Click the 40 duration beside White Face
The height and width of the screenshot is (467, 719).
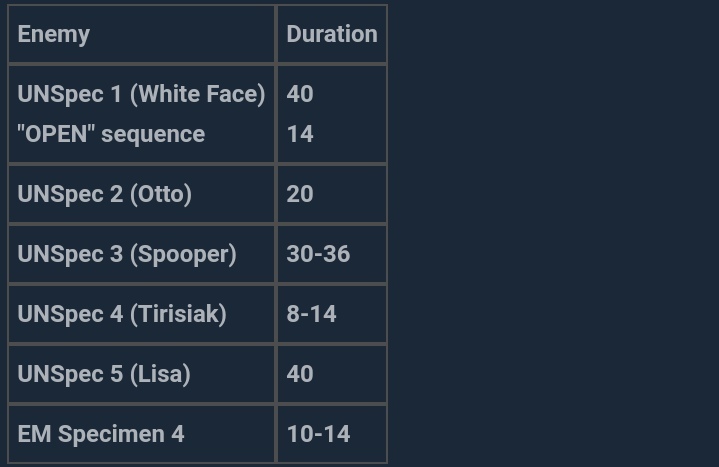[x=300, y=94]
